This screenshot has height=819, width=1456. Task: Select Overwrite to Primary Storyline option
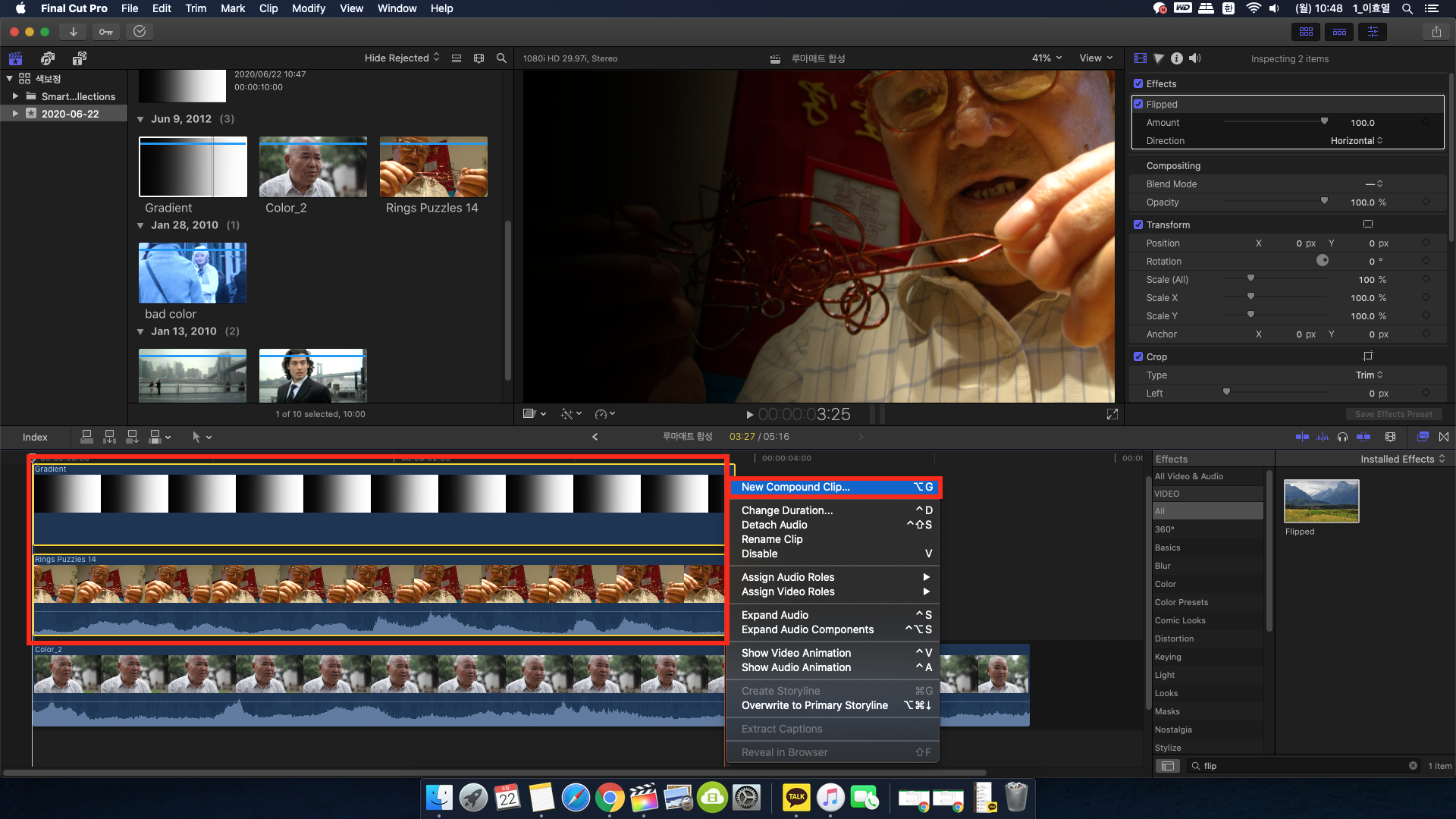coord(815,705)
